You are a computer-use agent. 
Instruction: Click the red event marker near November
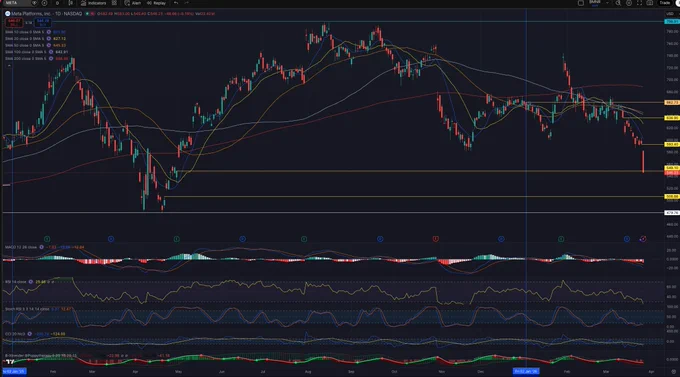(x=435, y=239)
